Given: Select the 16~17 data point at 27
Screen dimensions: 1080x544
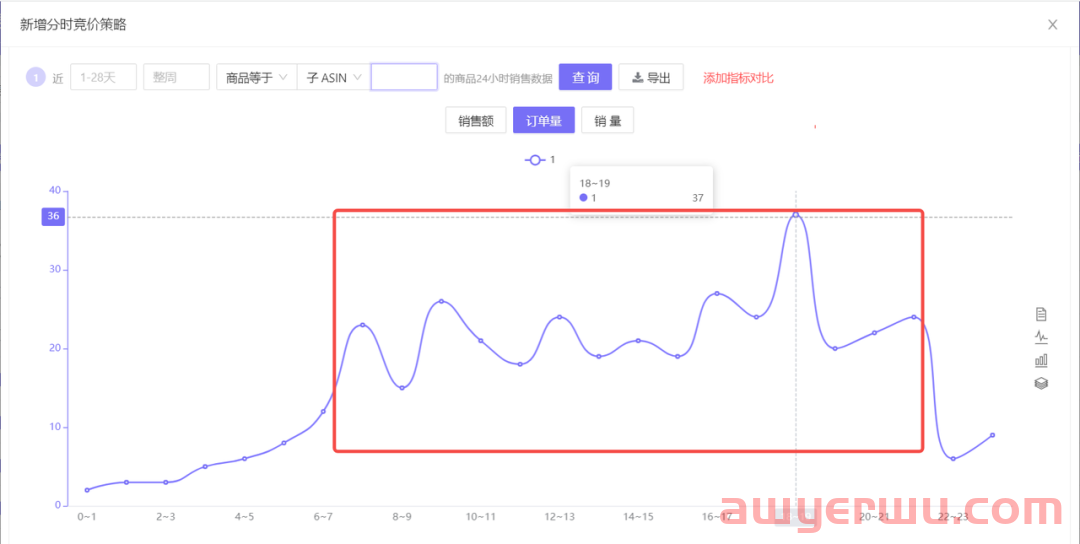Looking at the screenshot, I should [716, 293].
